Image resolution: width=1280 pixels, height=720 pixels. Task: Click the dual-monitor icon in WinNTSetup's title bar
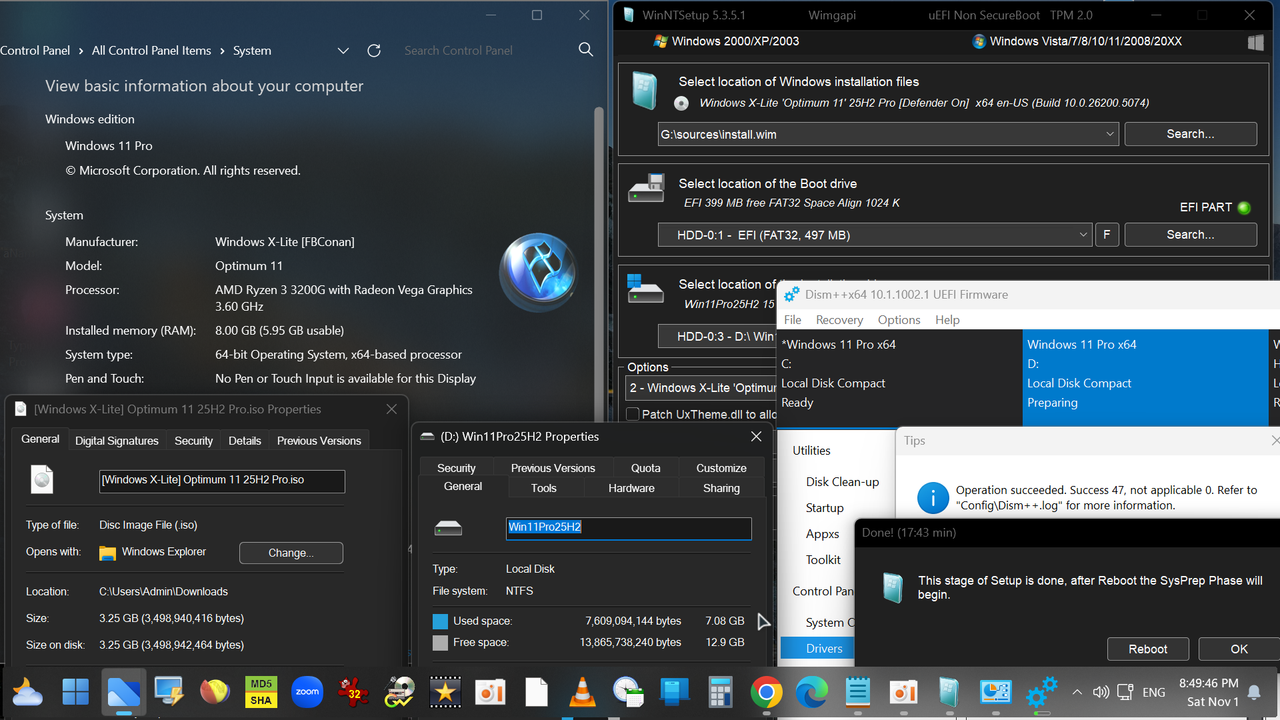(x=1255, y=42)
